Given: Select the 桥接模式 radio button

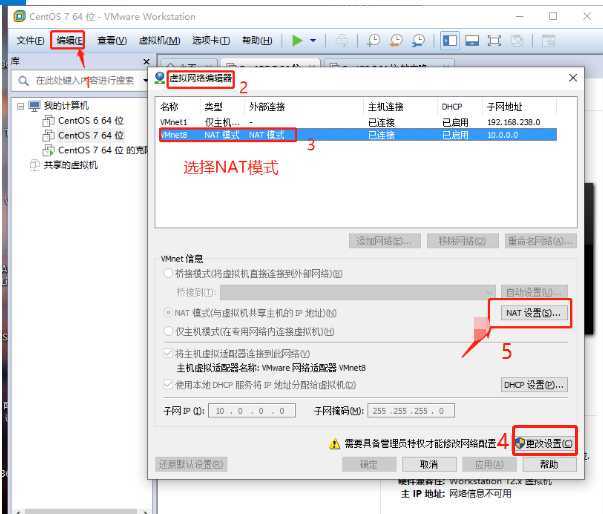Looking at the screenshot, I should (168, 274).
